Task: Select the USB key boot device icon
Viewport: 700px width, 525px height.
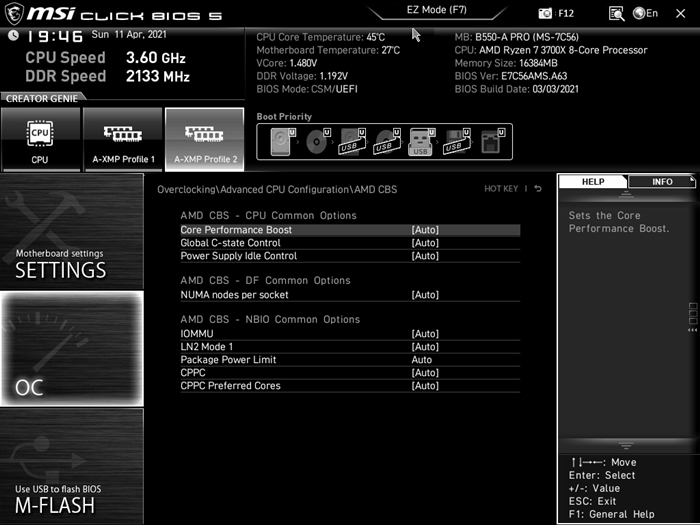Action: coord(421,142)
